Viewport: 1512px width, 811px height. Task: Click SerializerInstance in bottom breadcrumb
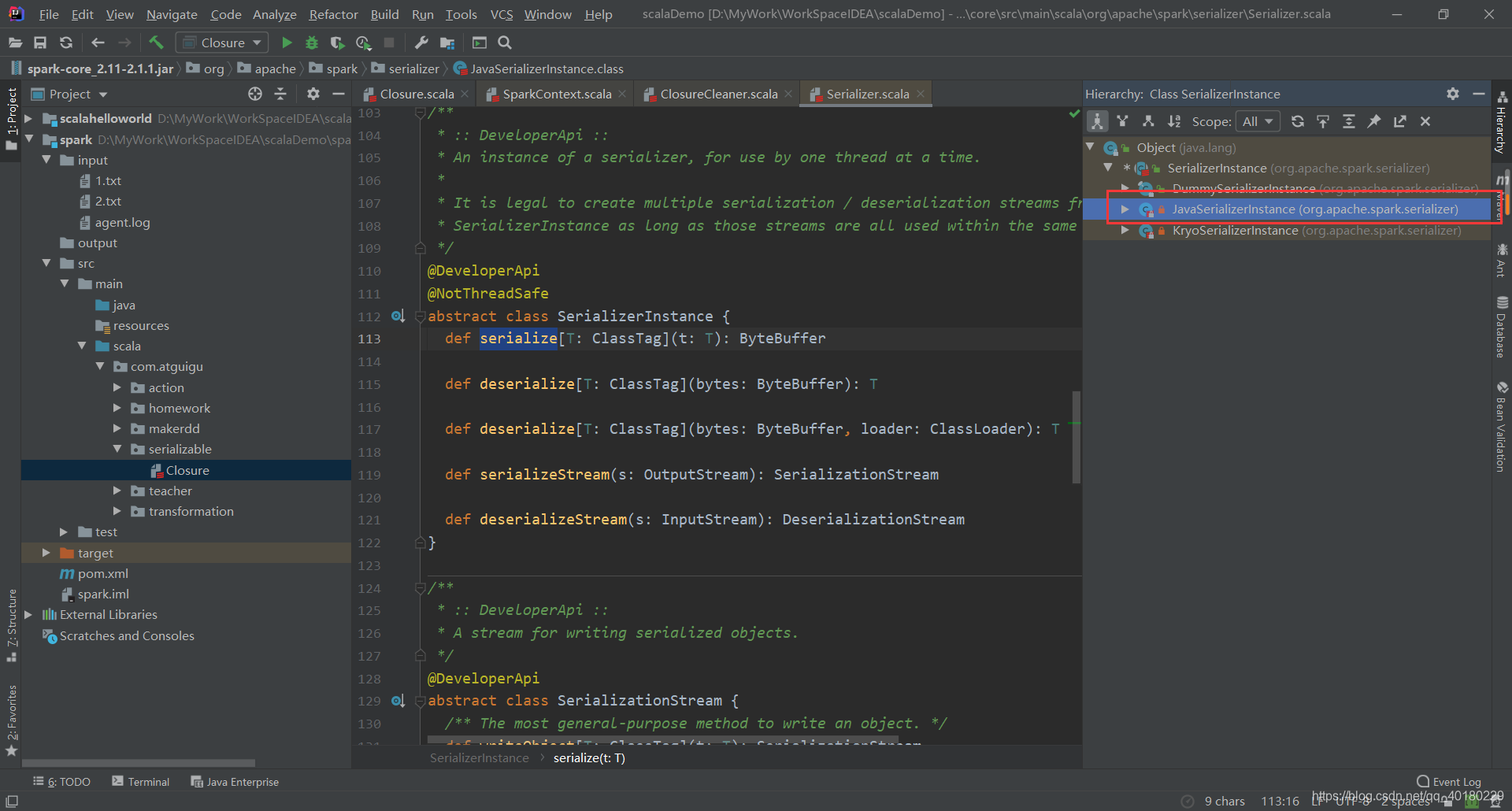[x=480, y=757]
